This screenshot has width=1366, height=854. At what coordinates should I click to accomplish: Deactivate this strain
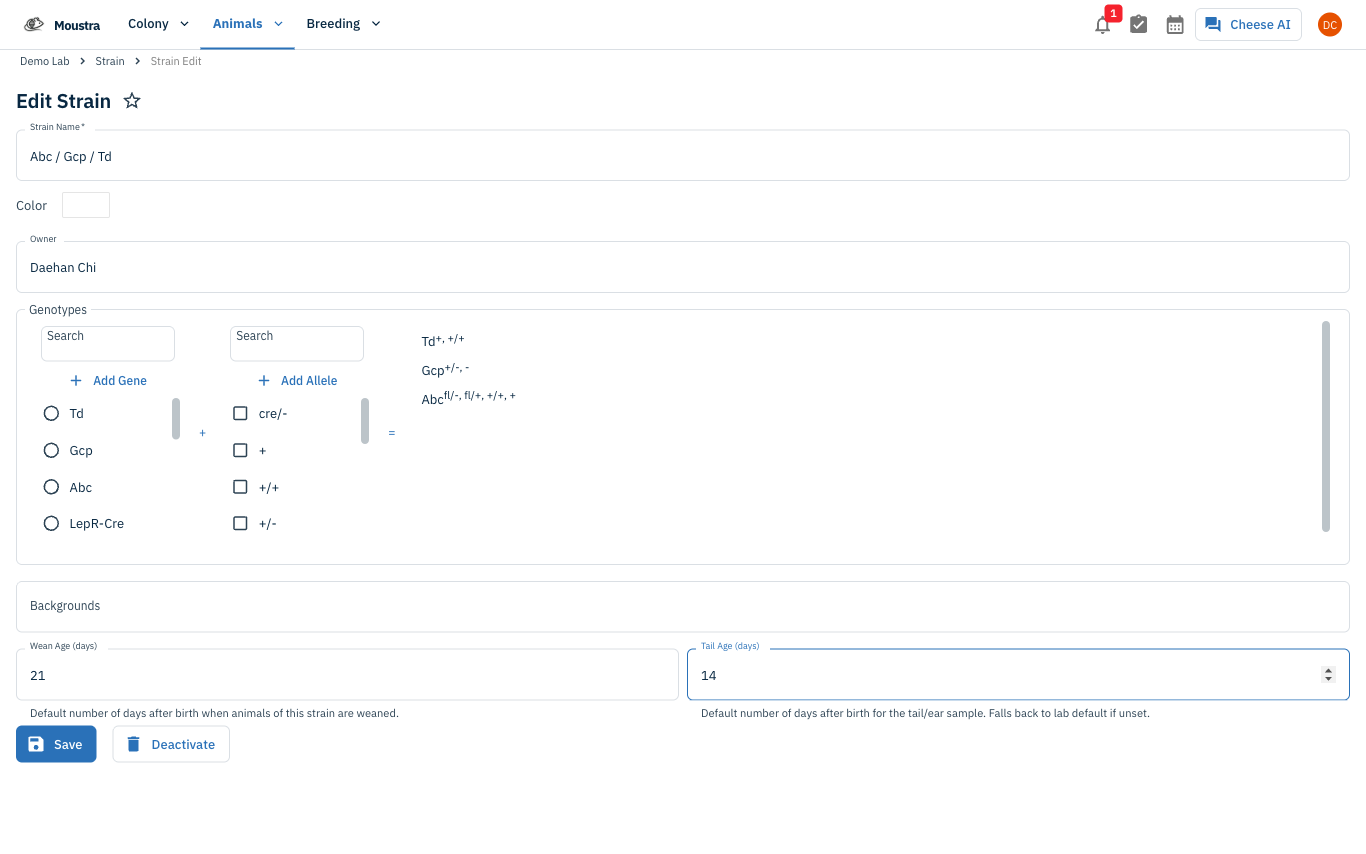point(171,744)
